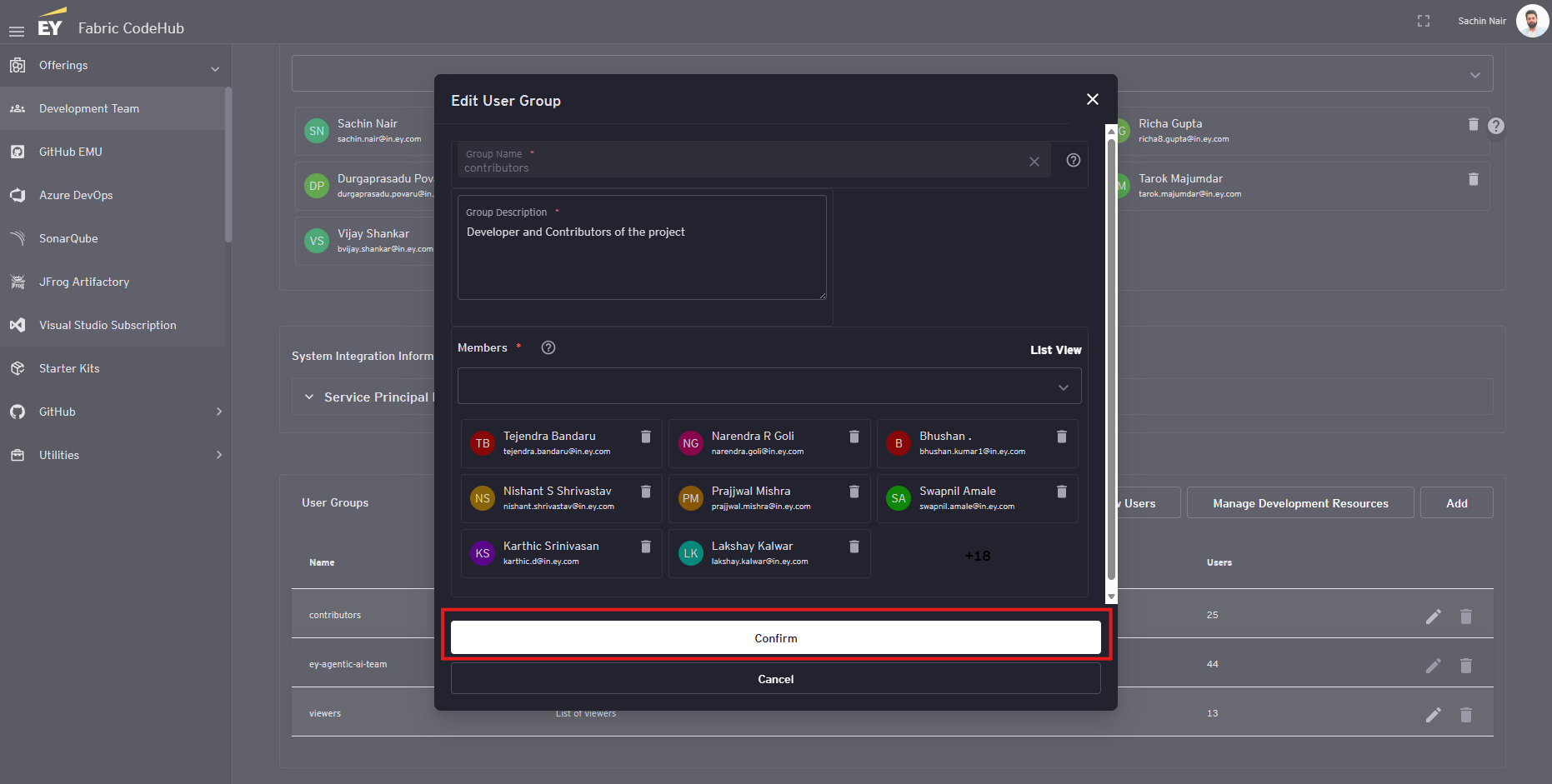Switch members display to List View

(x=1055, y=350)
